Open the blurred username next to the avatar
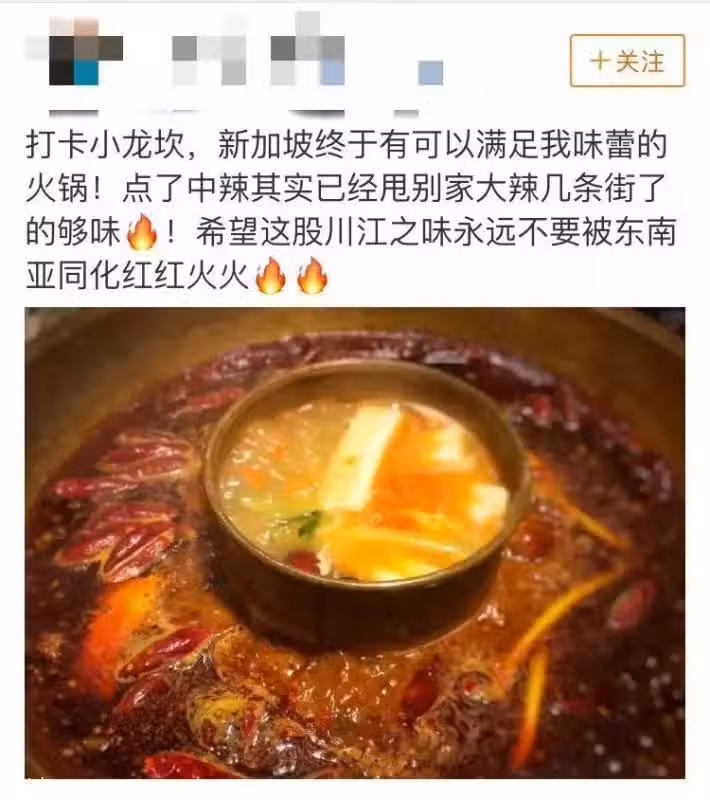The width and height of the screenshot is (710, 800). 306,54
